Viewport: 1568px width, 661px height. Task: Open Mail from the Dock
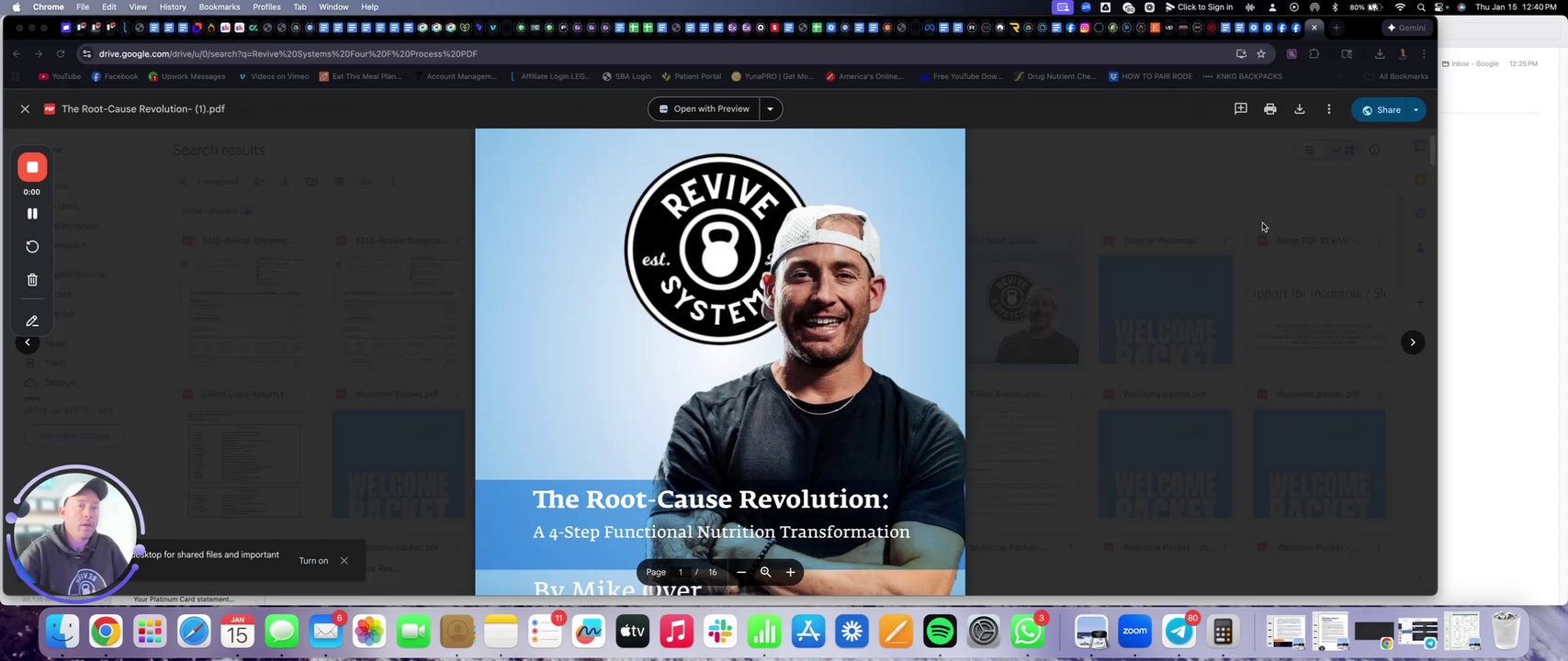325,632
